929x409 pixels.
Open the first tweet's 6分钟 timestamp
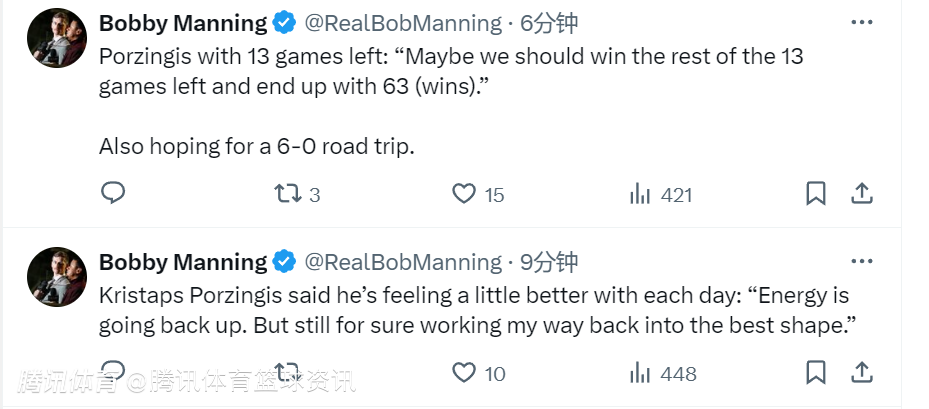coord(548,23)
